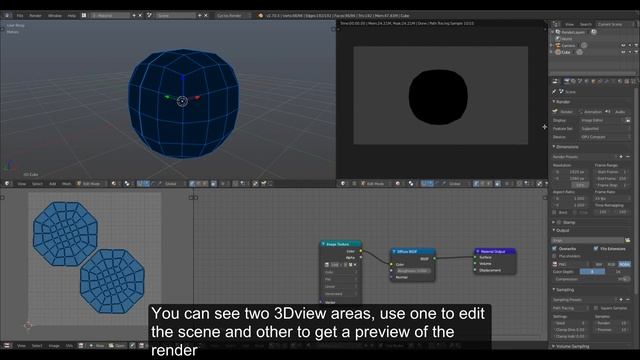640x360 pixels.
Task: Open Global orientation dropdown in right viewport
Action: (x=457, y=184)
